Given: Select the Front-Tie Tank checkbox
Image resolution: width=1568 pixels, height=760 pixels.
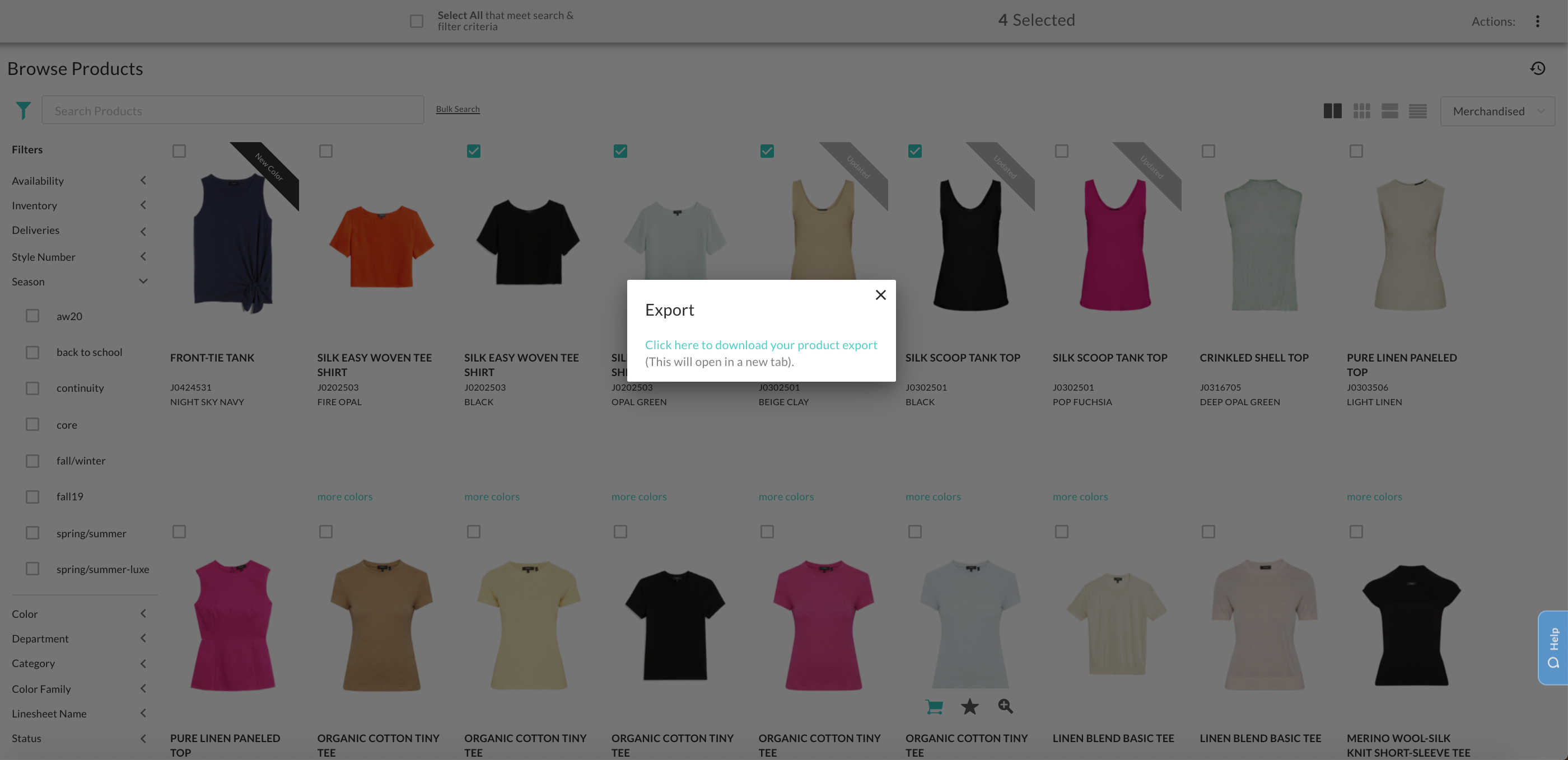Looking at the screenshot, I should 179,151.
